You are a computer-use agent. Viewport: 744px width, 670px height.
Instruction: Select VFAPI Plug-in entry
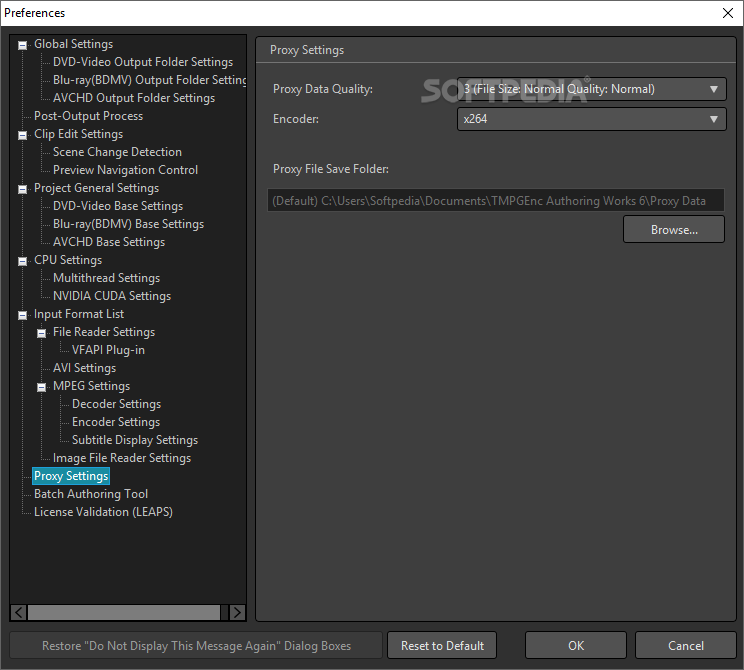point(108,350)
